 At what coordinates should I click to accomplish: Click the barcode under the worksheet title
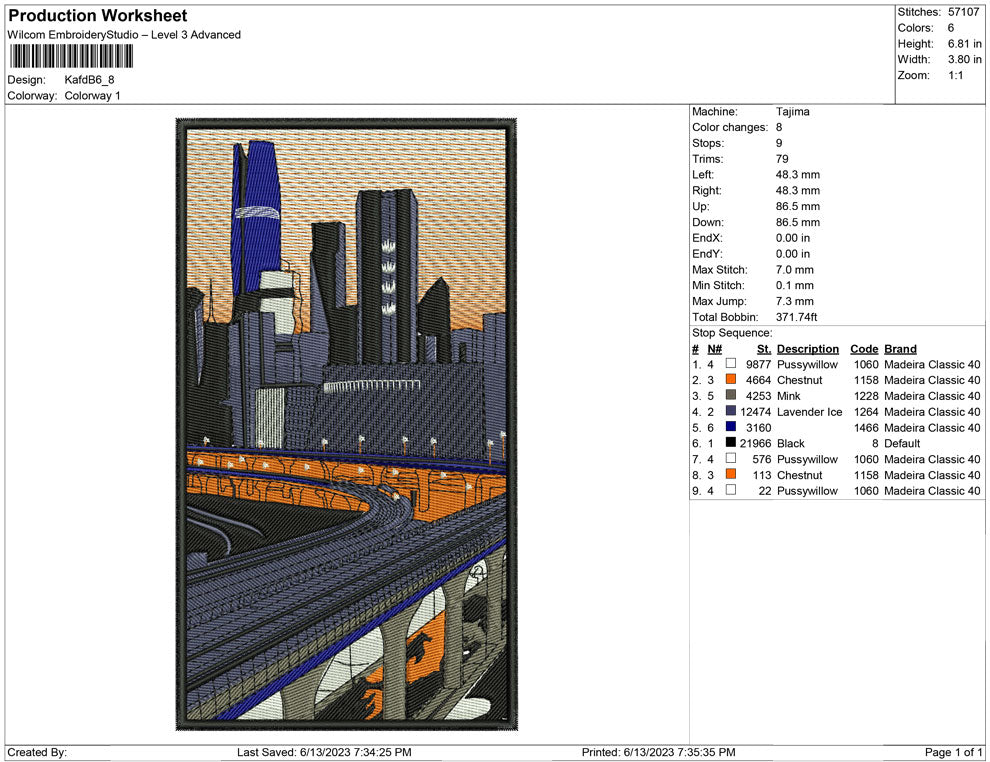71,57
